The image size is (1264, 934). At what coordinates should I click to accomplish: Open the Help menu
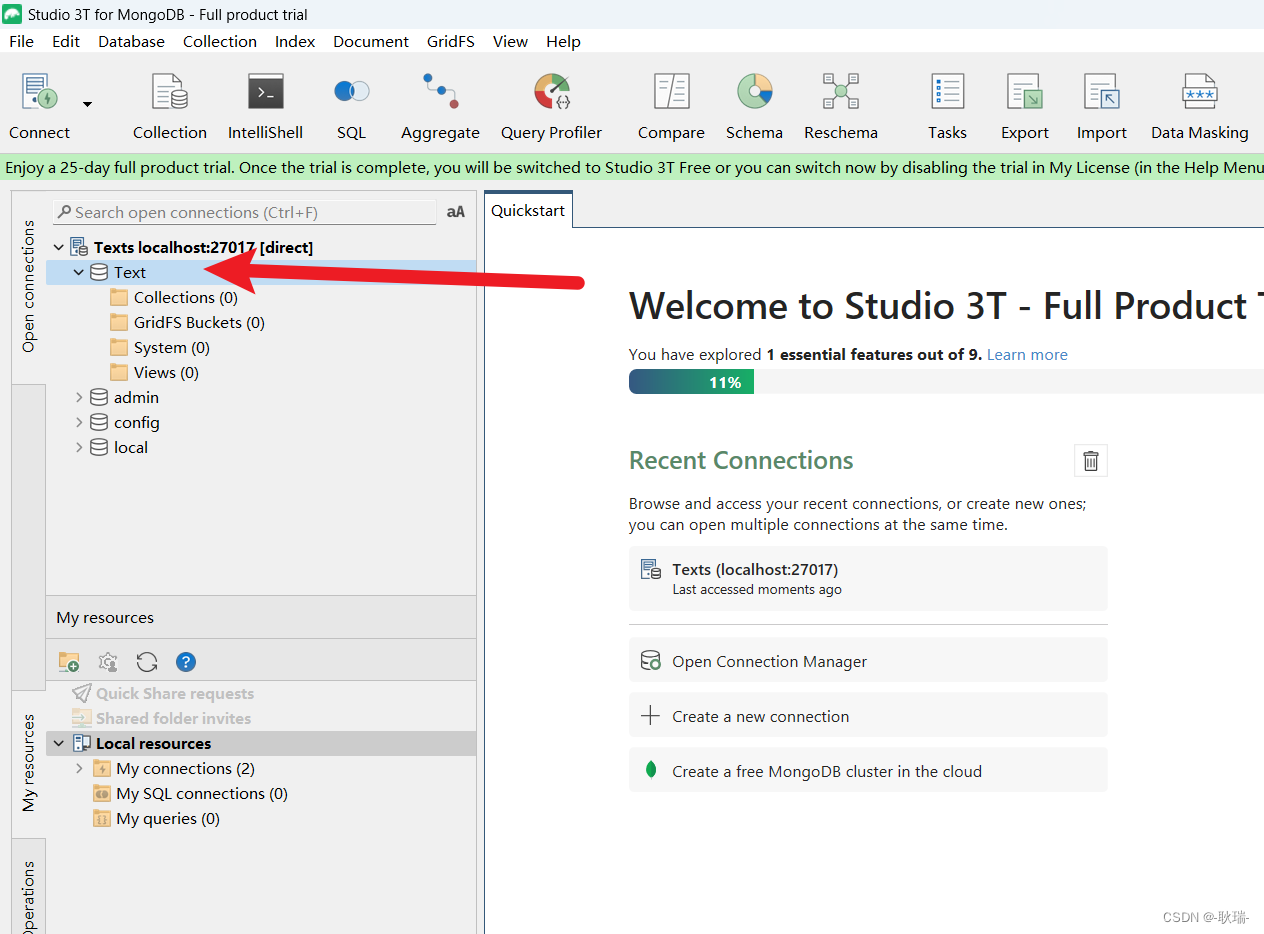click(563, 41)
